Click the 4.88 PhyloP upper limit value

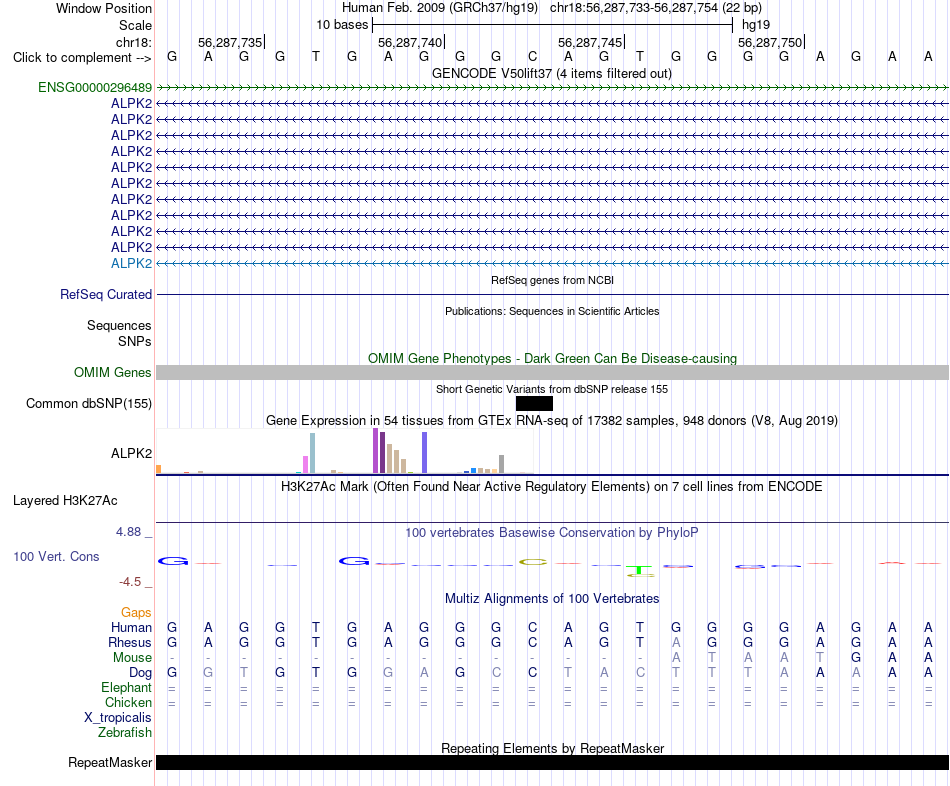click(128, 531)
